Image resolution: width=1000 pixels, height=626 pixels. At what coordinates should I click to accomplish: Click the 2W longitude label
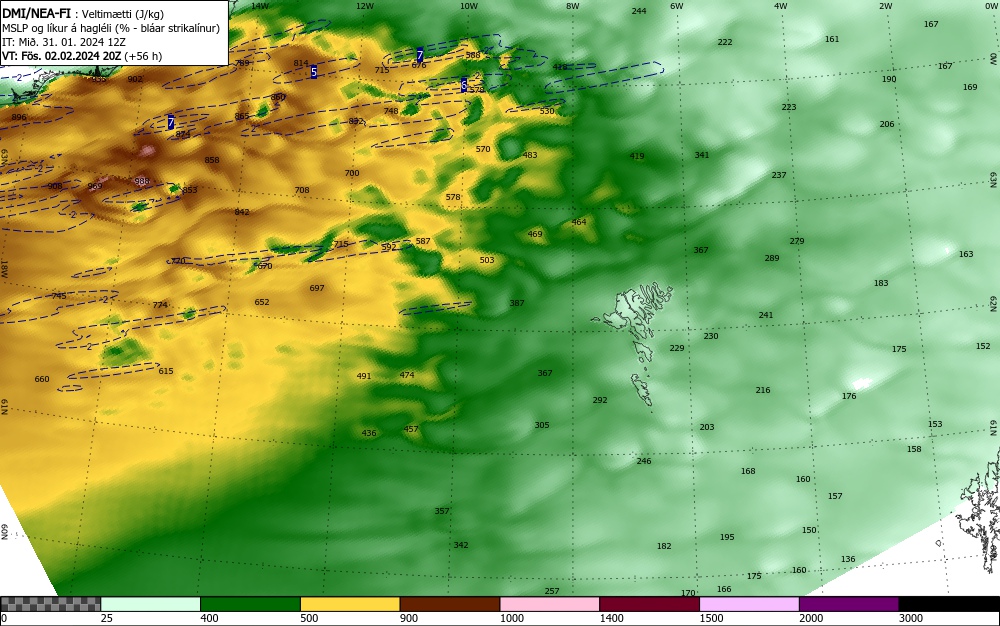coord(885,6)
